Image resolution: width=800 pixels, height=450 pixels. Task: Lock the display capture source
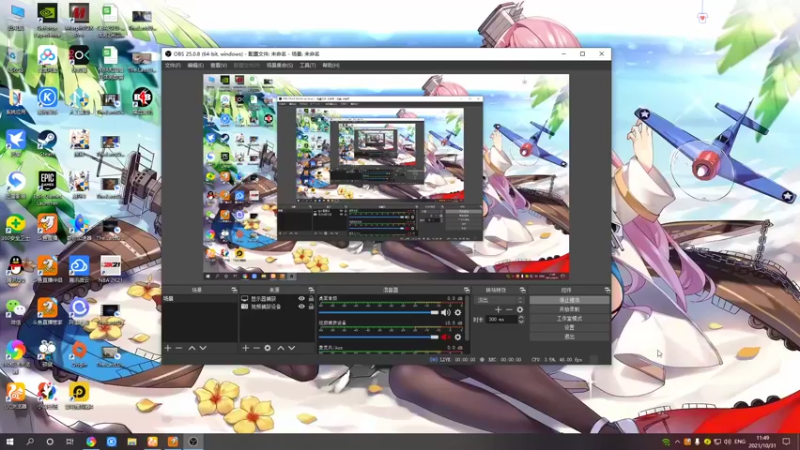pos(311,298)
